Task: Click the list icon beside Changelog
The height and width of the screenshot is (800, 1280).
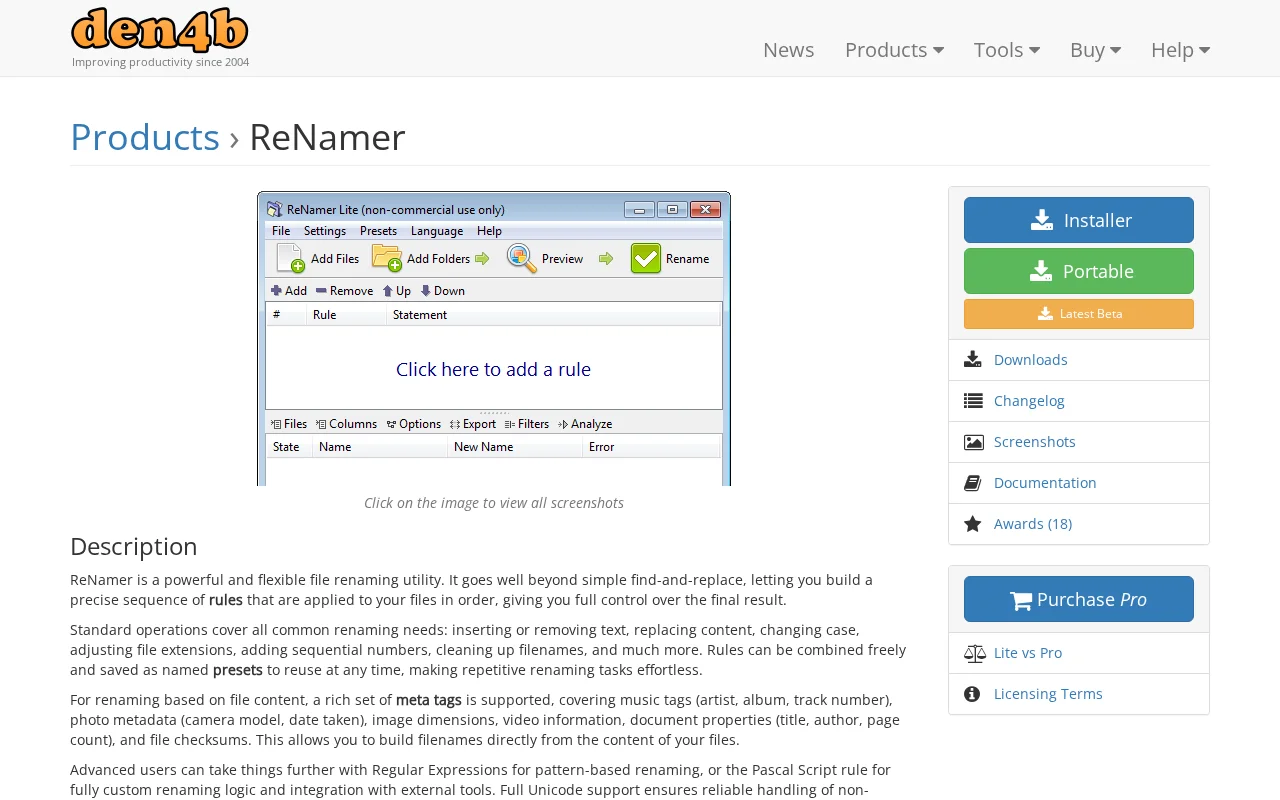Action: [x=973, y=401]
